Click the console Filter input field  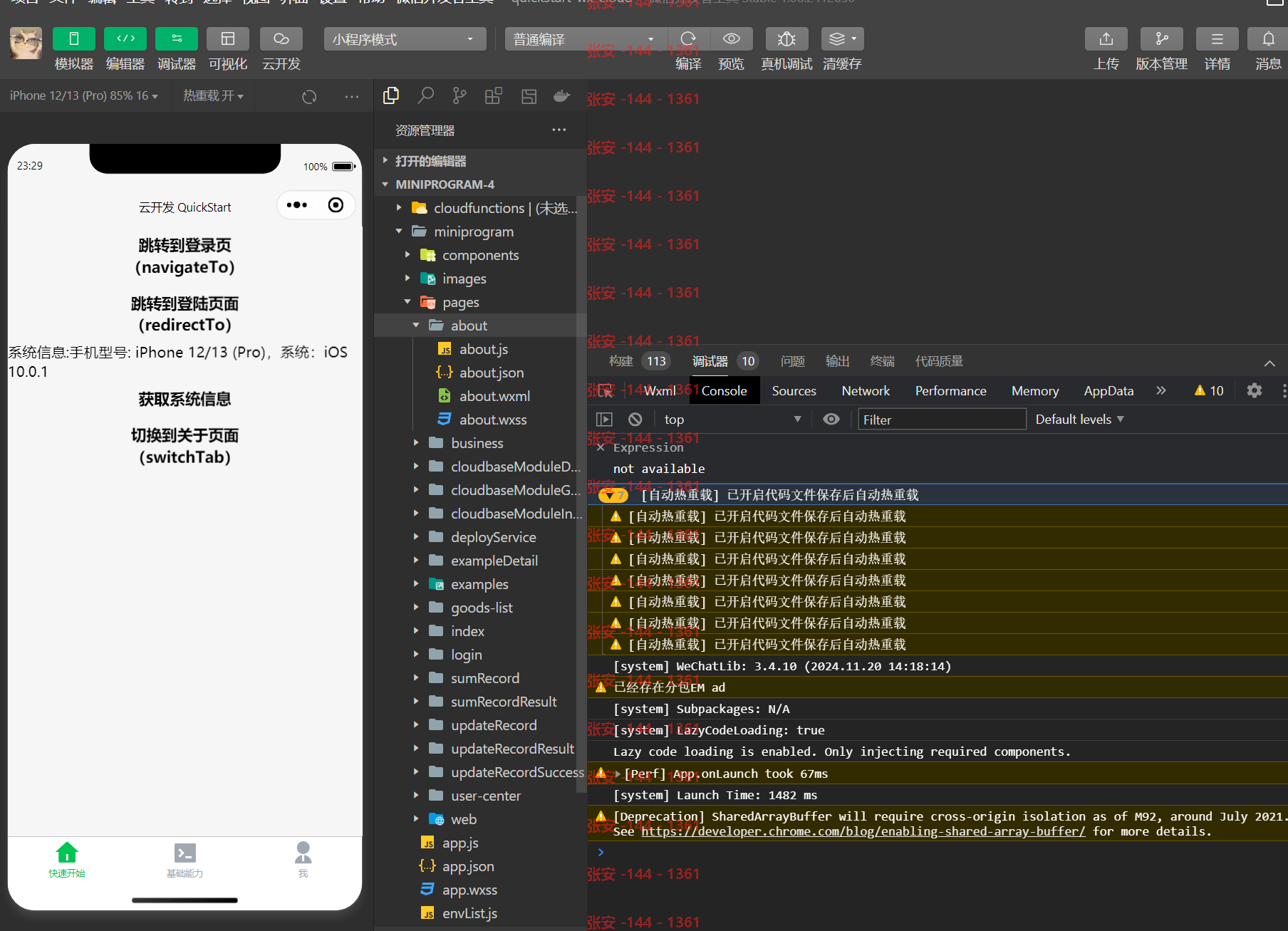(x=942, y=420)
